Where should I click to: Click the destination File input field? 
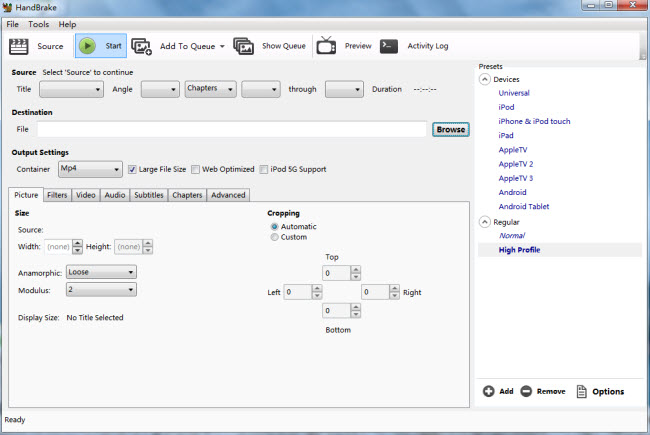232,129
